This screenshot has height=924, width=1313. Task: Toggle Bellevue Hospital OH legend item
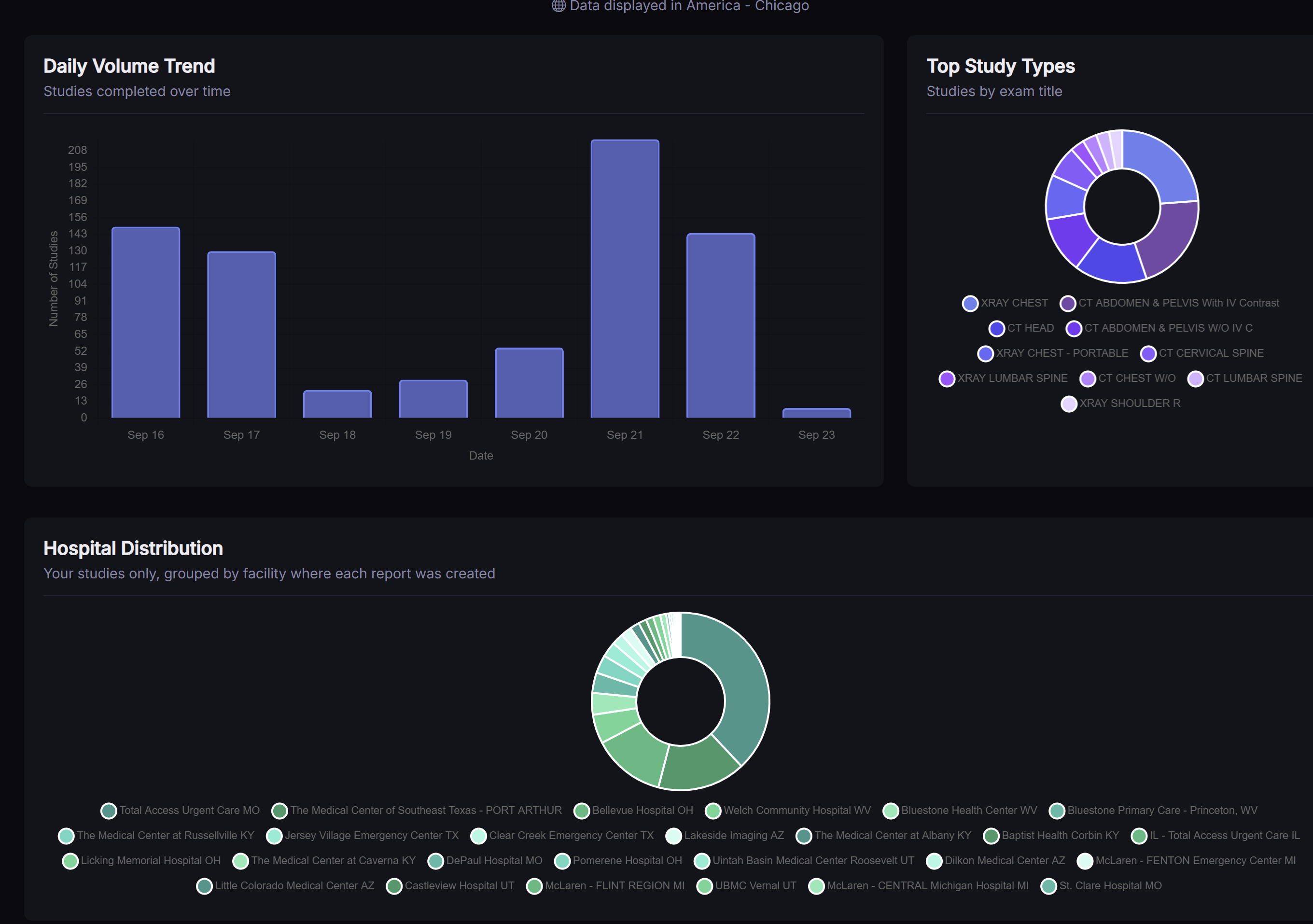point(633,811)
